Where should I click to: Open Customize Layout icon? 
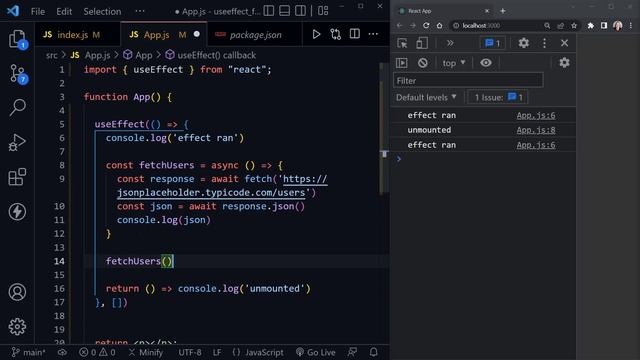(x=323, y=11)
